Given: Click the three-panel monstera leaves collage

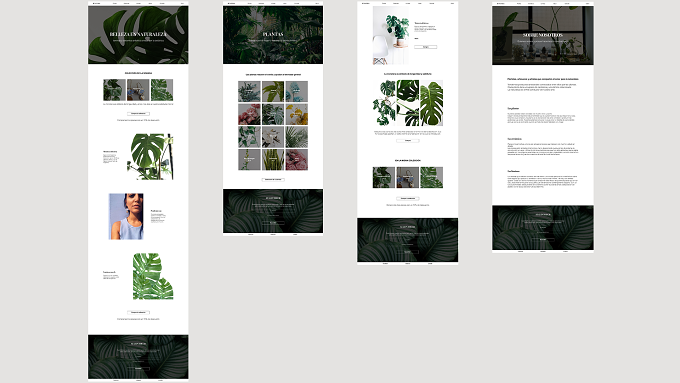Looking at the screenshot, I should [x=408, y=103].
